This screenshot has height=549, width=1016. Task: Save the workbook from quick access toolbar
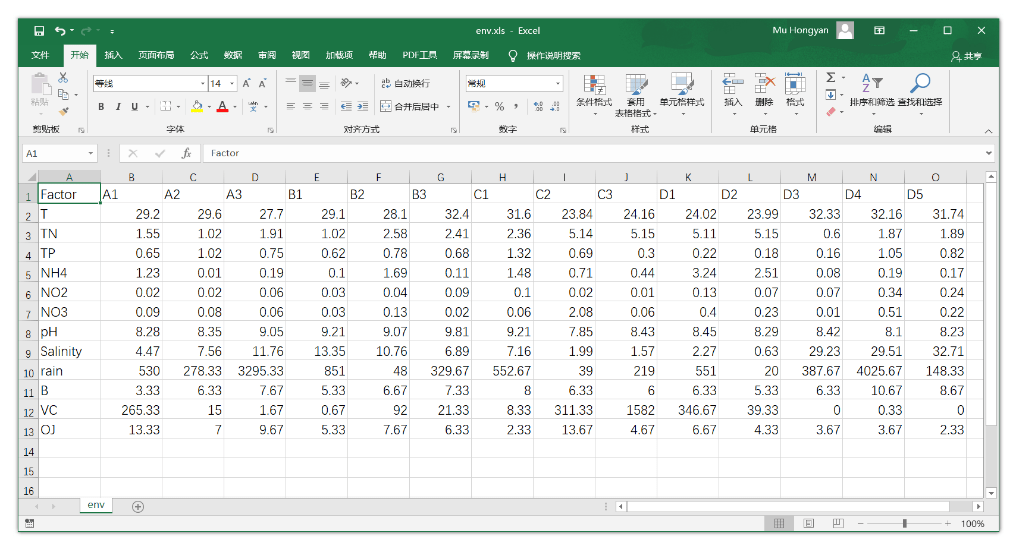pyautogui.click(x=39, y=31)
